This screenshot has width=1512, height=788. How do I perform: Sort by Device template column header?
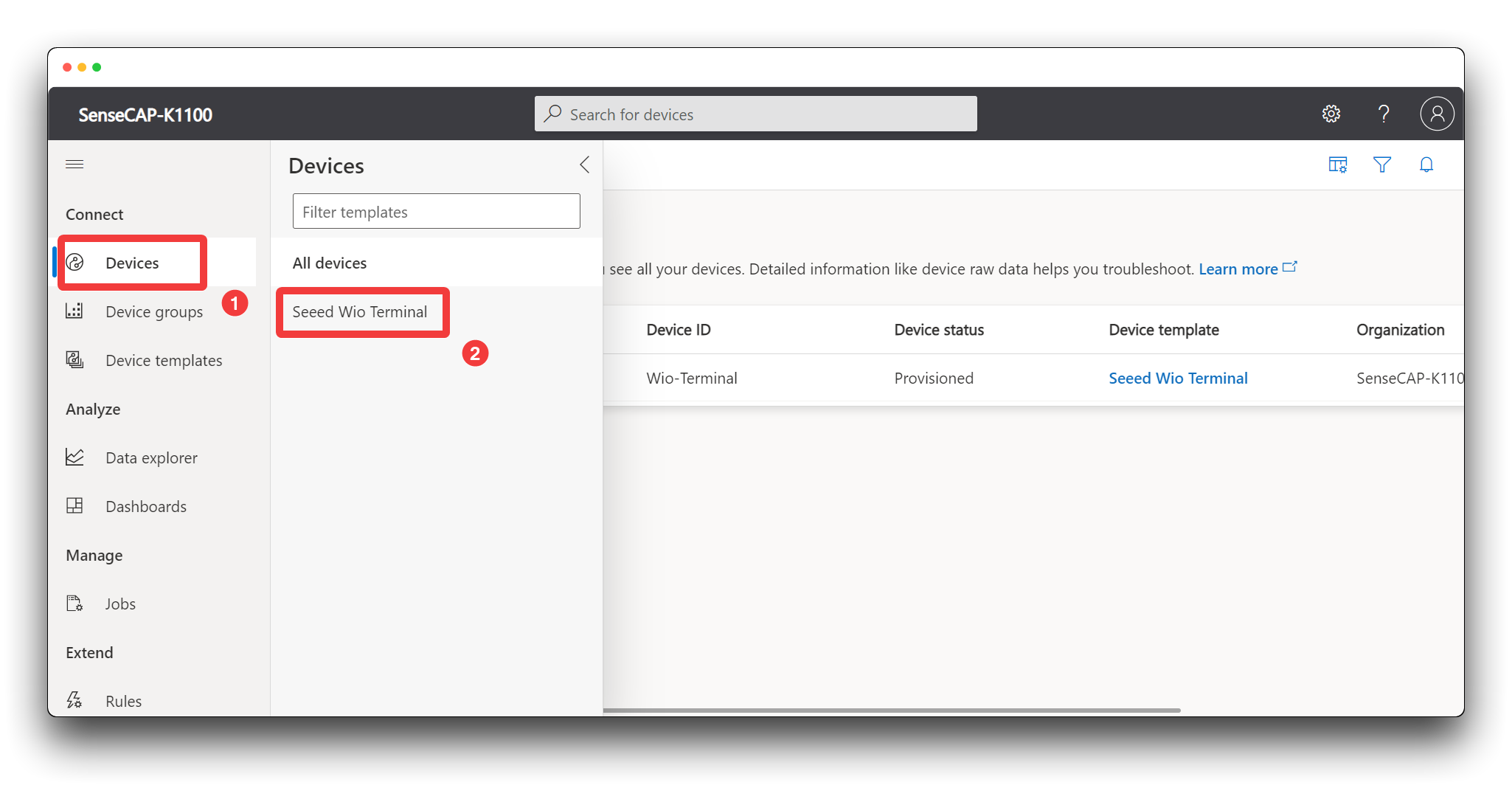(x=1164, y=330)
